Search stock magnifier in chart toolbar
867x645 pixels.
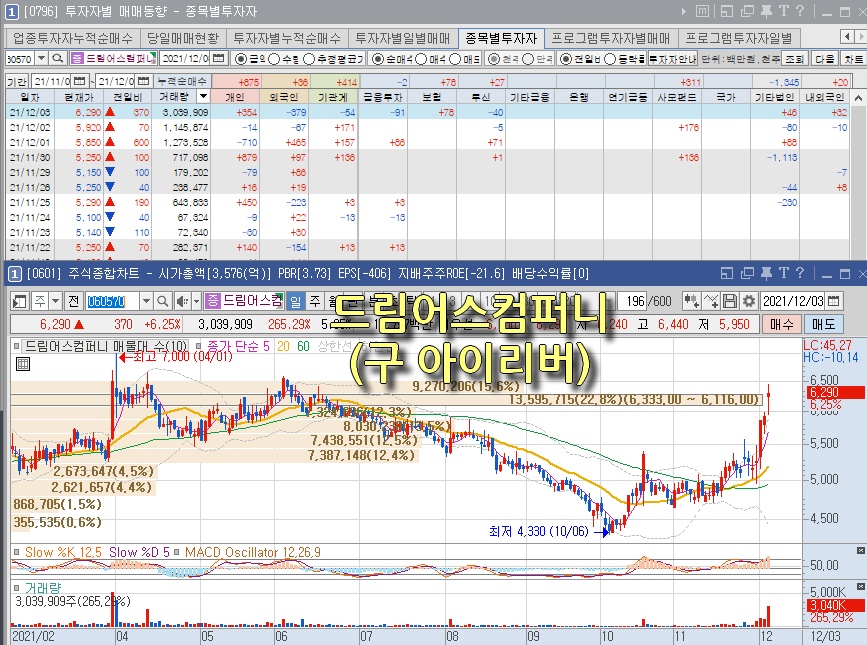point(162,301)
